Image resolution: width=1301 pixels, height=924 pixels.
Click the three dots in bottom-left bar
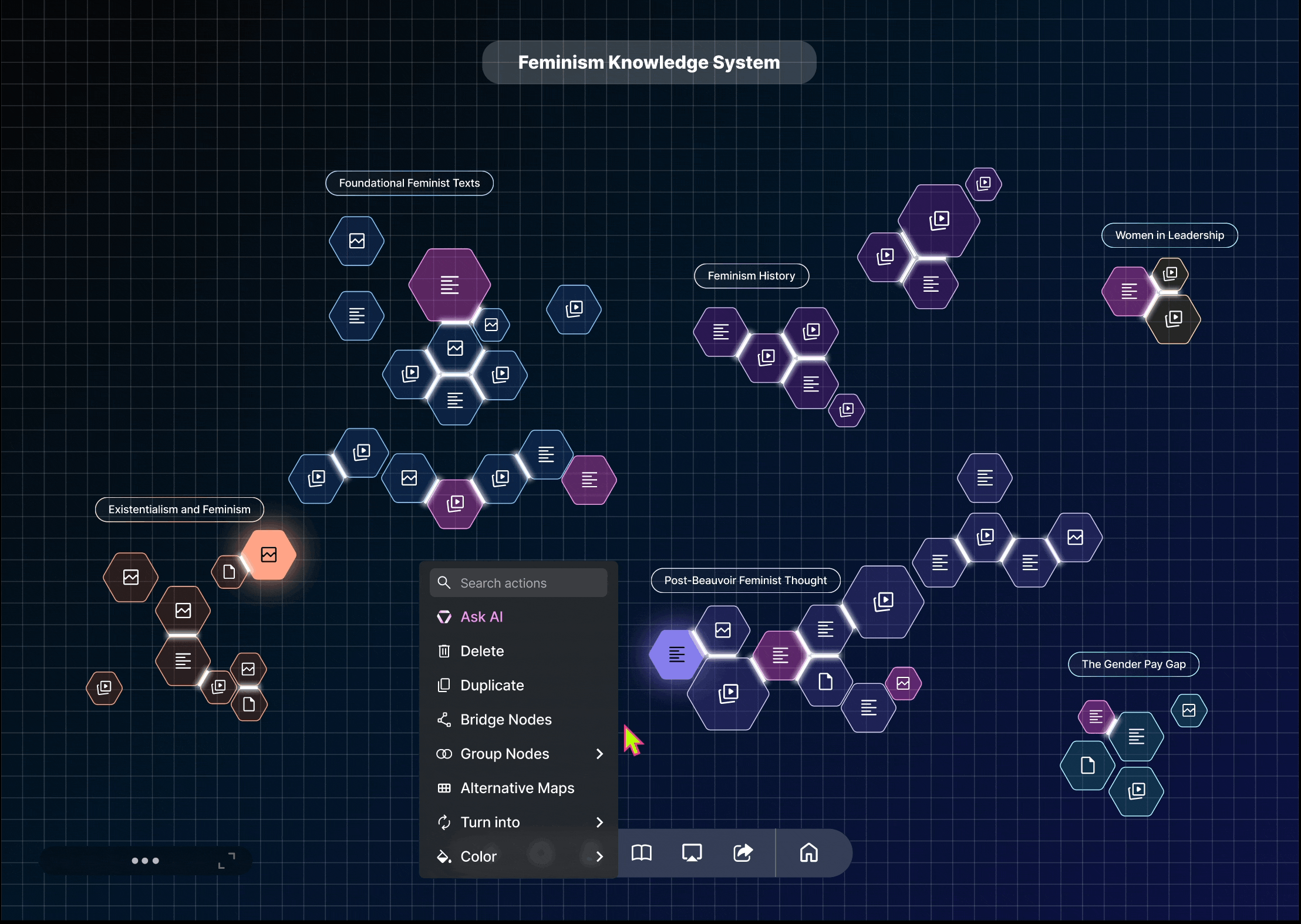coord(145,861)
